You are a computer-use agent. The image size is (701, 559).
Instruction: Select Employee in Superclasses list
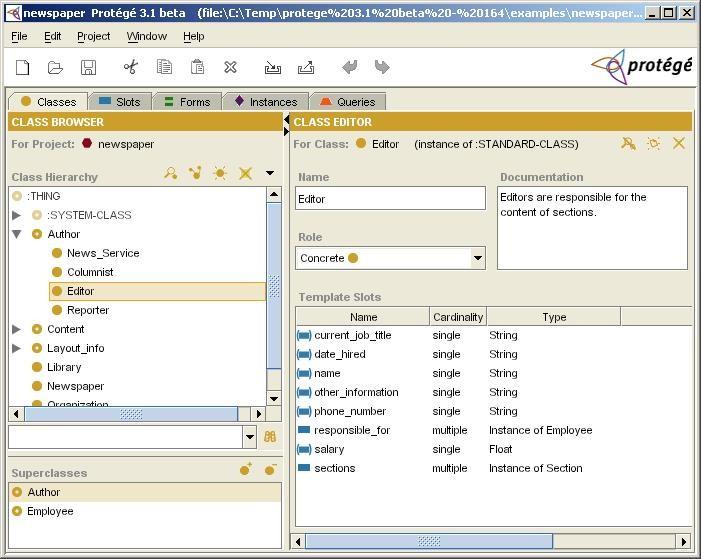pyautogui.click(x=145, y=511)
